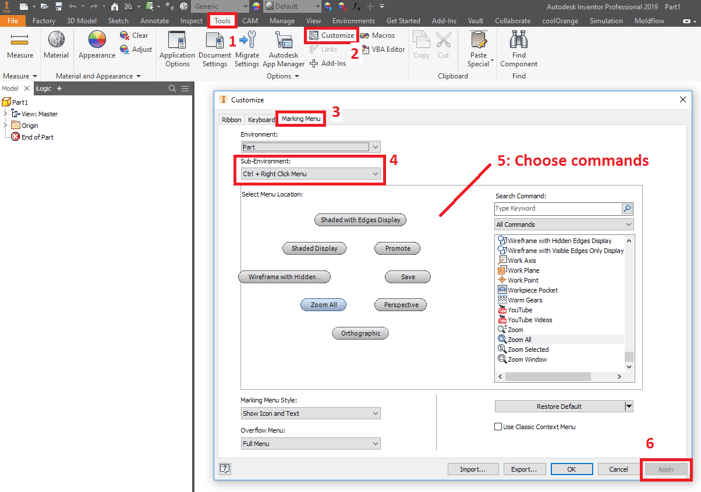Image resolution: width=701 pixels, height=492 pixels.
Task: Open Macros from the Options panel
Action: (378, 35)
